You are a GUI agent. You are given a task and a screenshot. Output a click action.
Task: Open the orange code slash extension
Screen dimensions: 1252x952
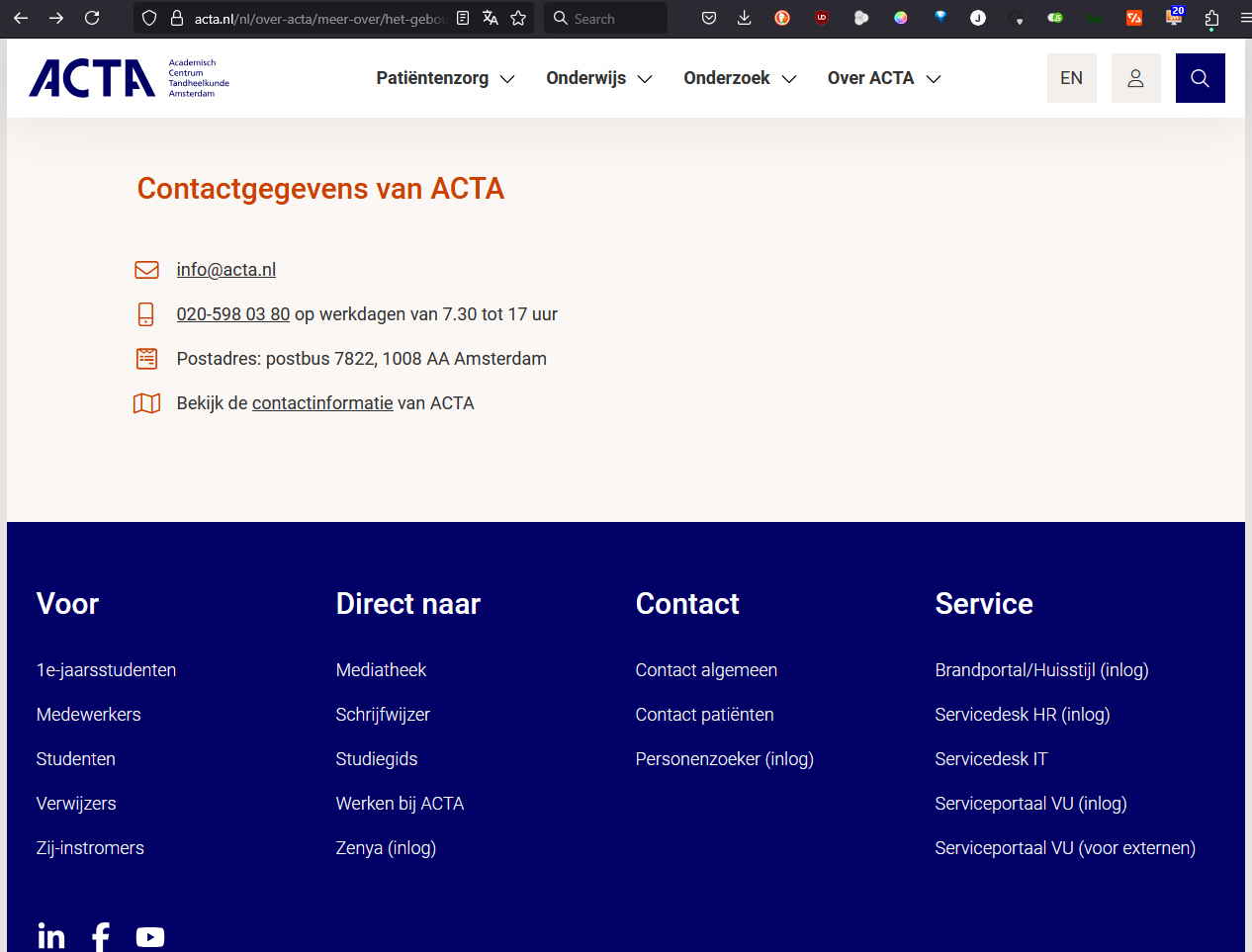pyautogui.click(x=1134, y=18)
